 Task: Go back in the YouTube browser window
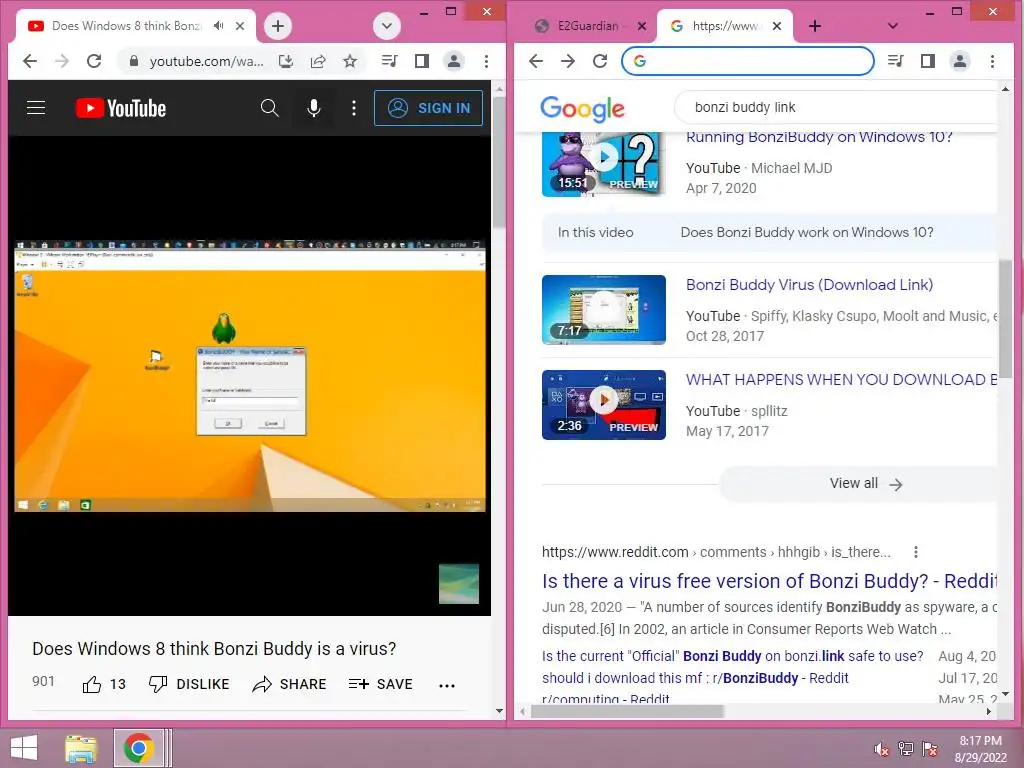pos(30,61)
